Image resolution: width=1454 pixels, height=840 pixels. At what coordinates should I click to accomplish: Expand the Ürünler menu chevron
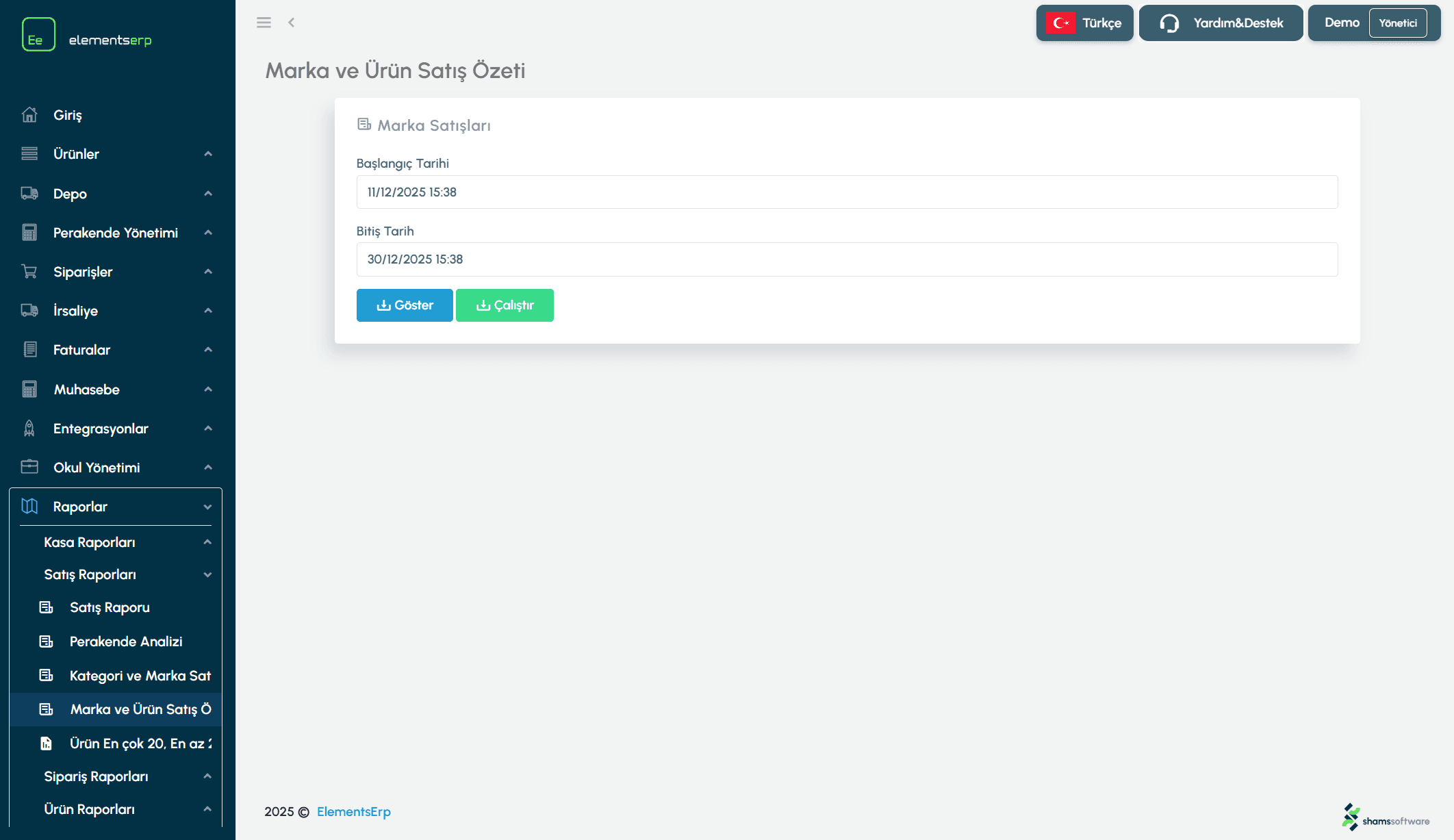point(208,154)
